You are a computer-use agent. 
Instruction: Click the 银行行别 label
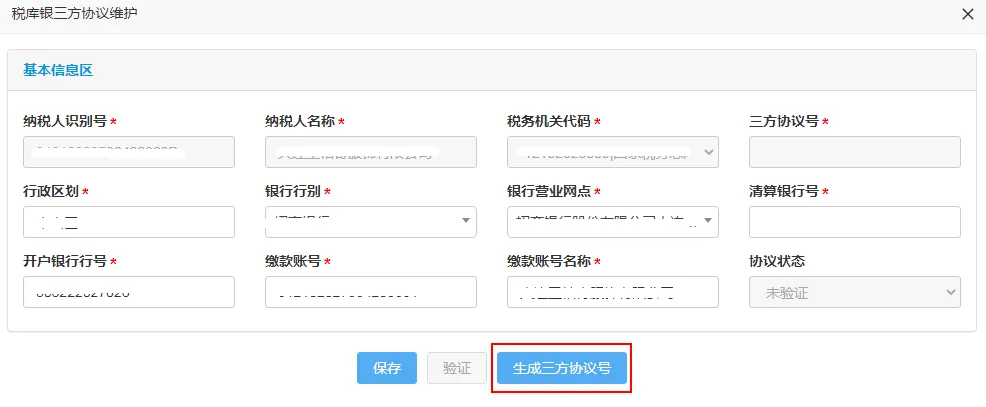pyautogui.click(x=293, y=191)
